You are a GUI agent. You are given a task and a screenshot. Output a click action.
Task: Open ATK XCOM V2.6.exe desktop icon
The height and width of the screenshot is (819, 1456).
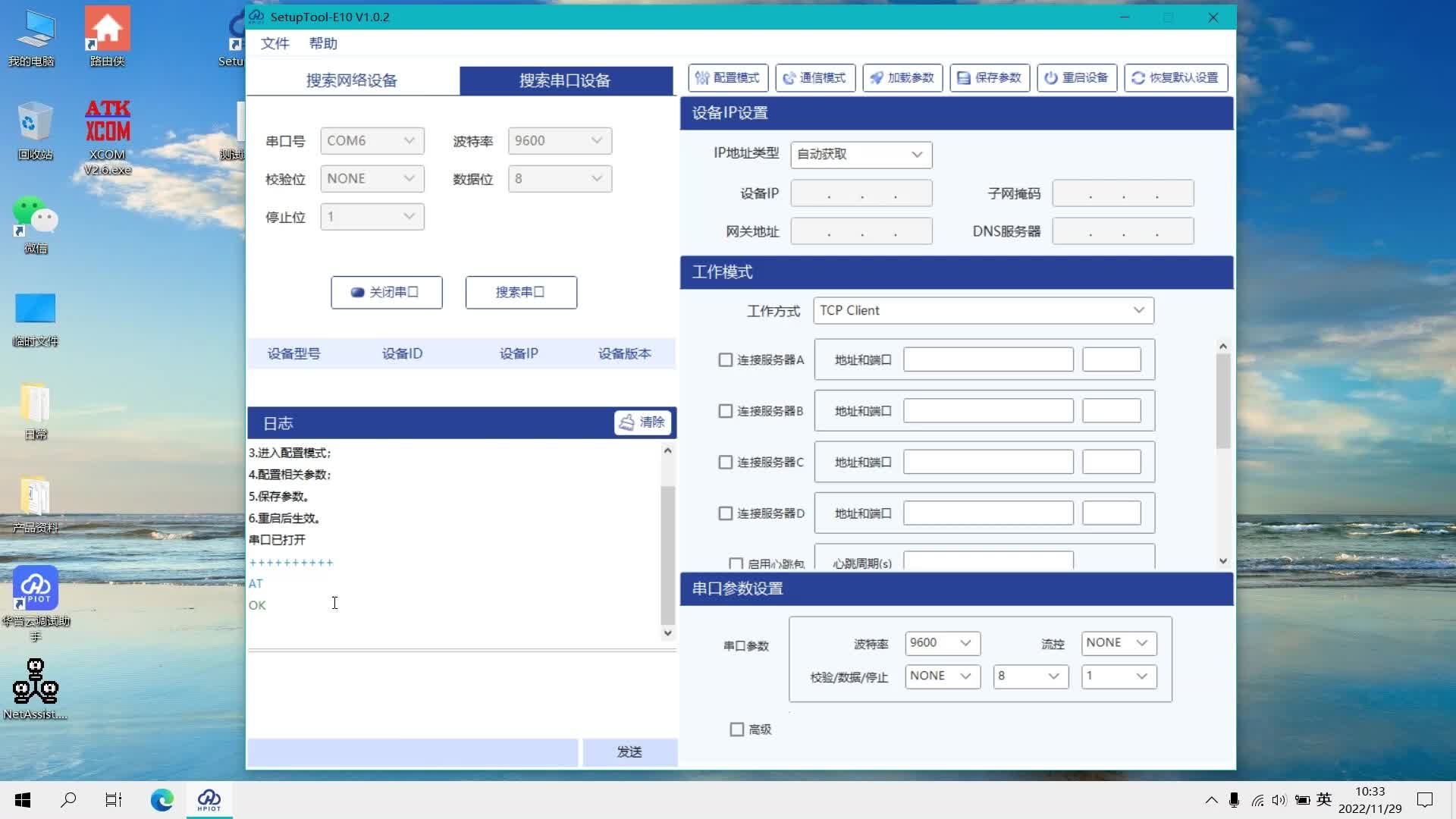107,137
